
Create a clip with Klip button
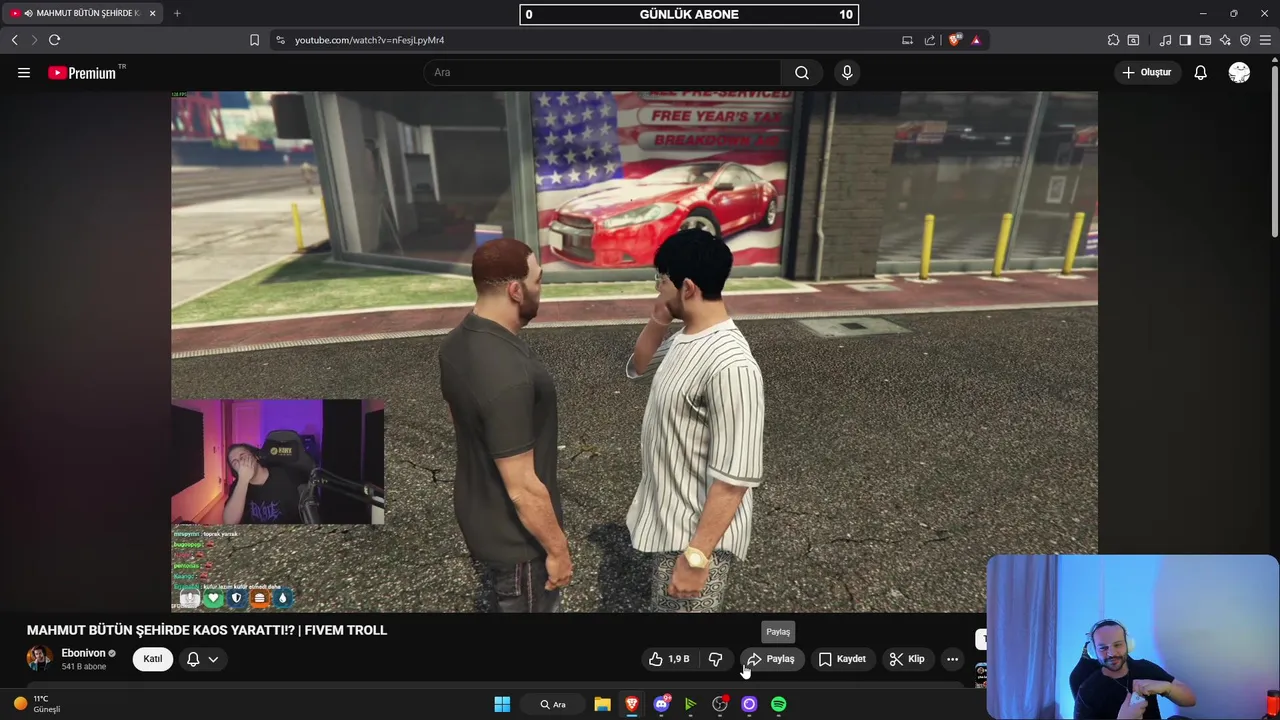coord(907,659)
